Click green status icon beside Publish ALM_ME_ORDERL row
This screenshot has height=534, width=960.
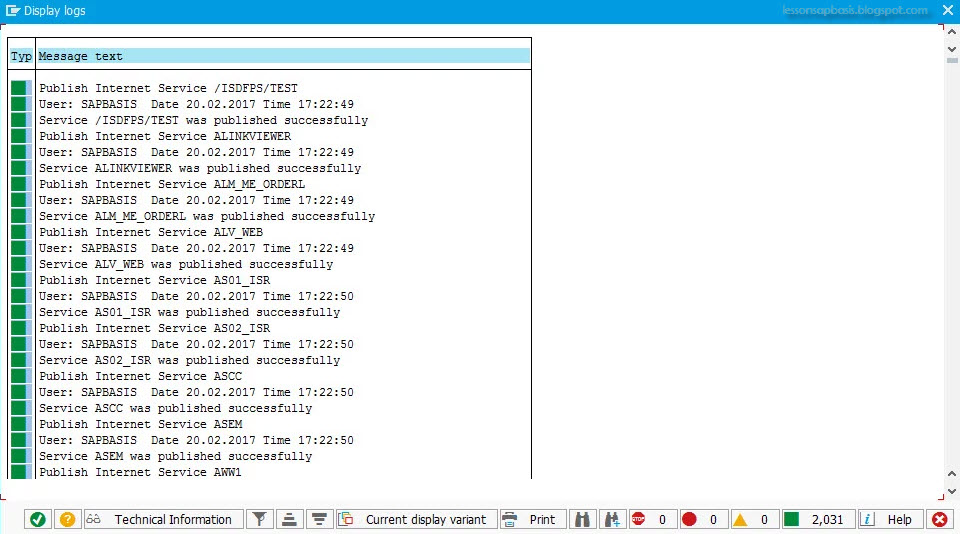tap(19, 184)
